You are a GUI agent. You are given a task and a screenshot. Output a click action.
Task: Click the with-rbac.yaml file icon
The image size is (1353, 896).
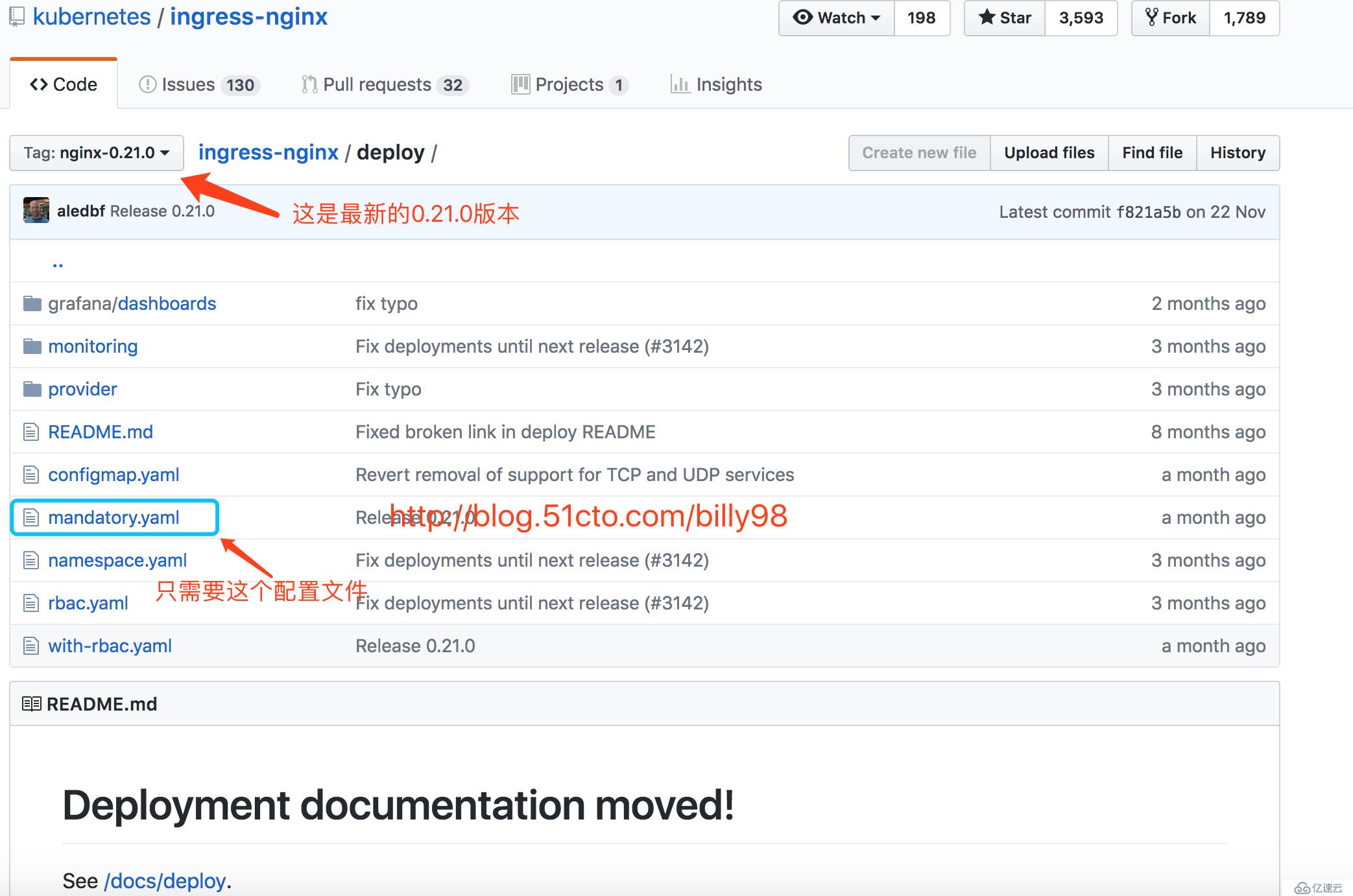pyautogui.click(x=30, y=646)
